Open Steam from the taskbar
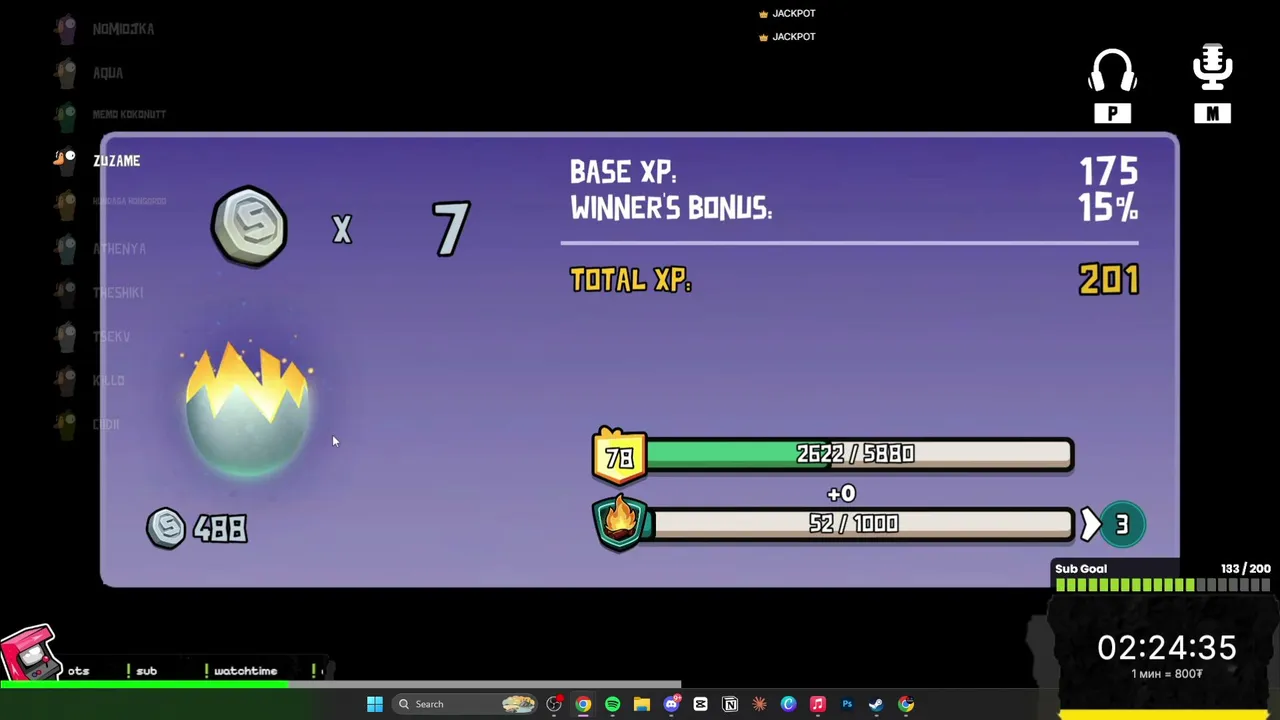1280x720 pixels. click(x=876, y=704)
